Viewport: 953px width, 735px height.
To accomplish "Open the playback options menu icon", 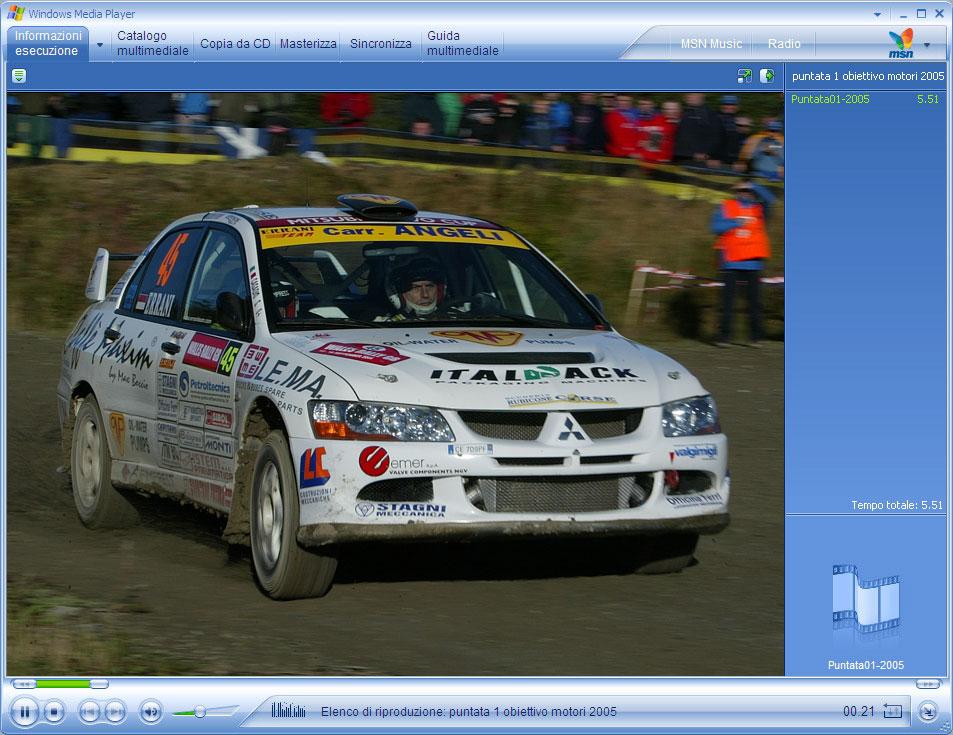I will 19,76.
